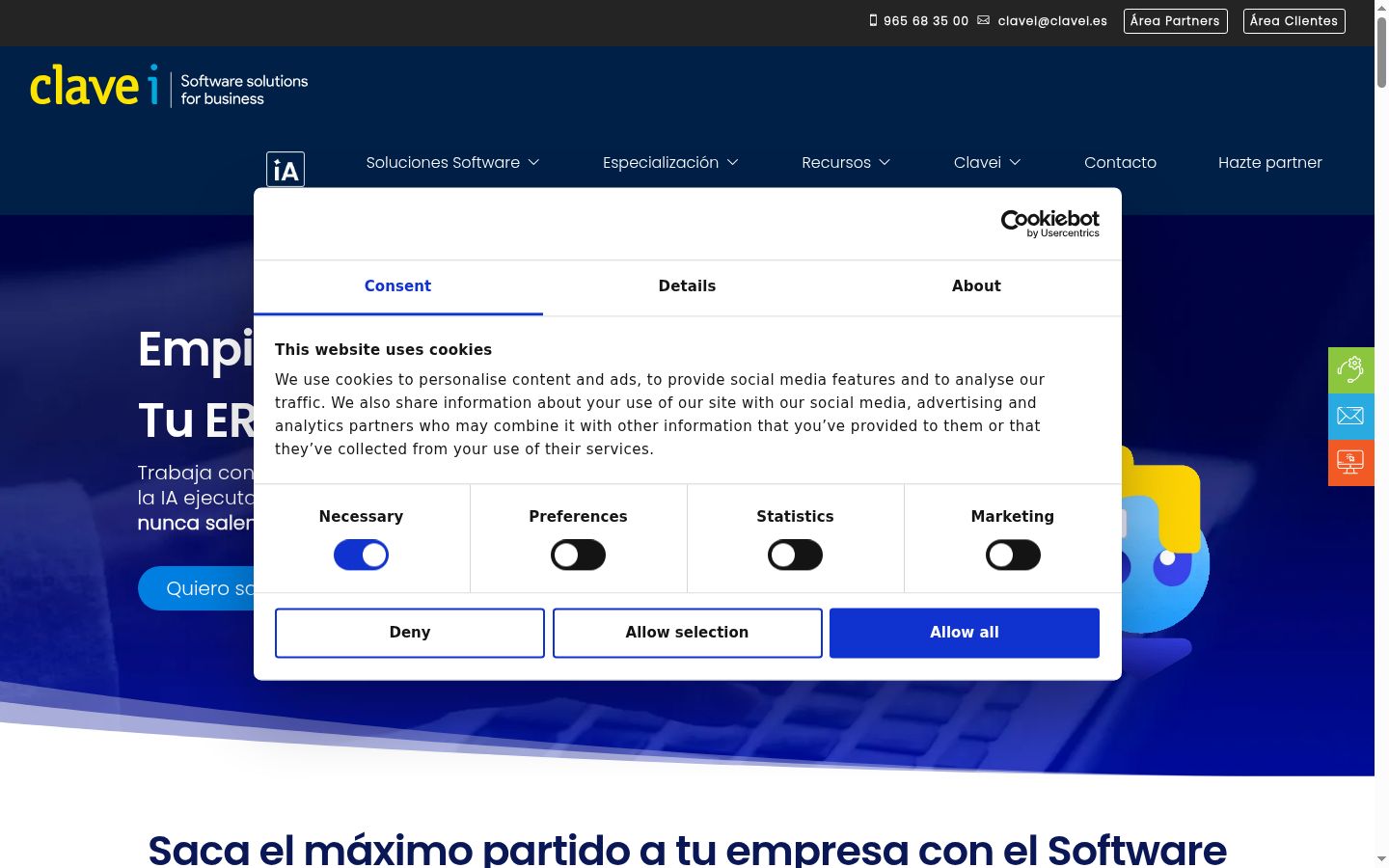This screenshot has width=1389, height=868.
Task: Click the envelope icon beside clavei@clavei.es
Action: pos(983,20)
